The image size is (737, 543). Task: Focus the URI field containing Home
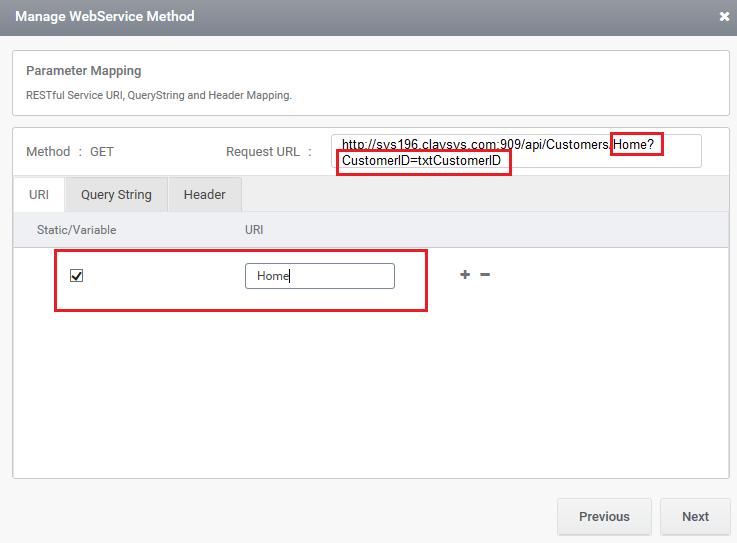(x=320, y=276)
